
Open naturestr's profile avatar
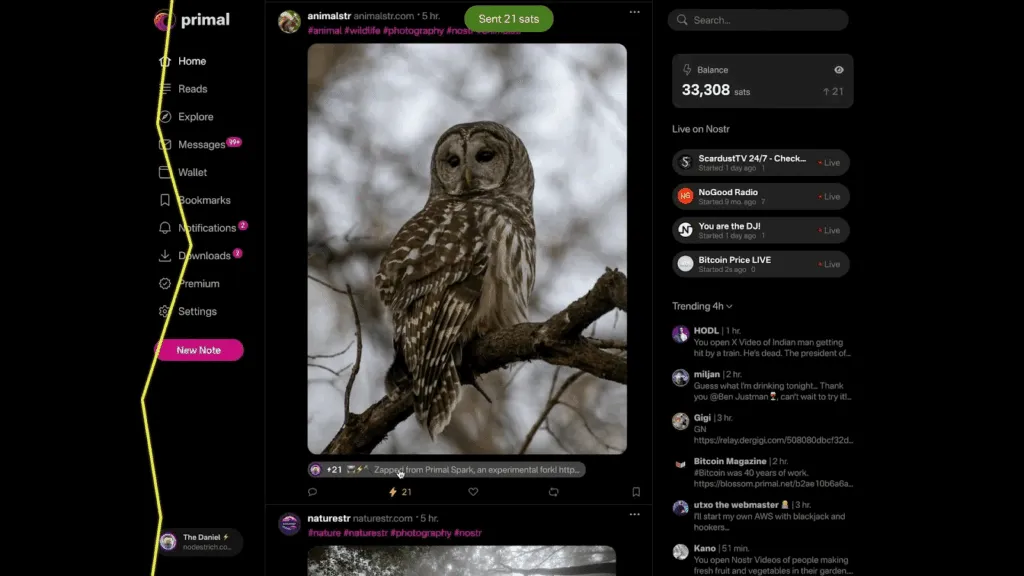(x=289, y=524)
